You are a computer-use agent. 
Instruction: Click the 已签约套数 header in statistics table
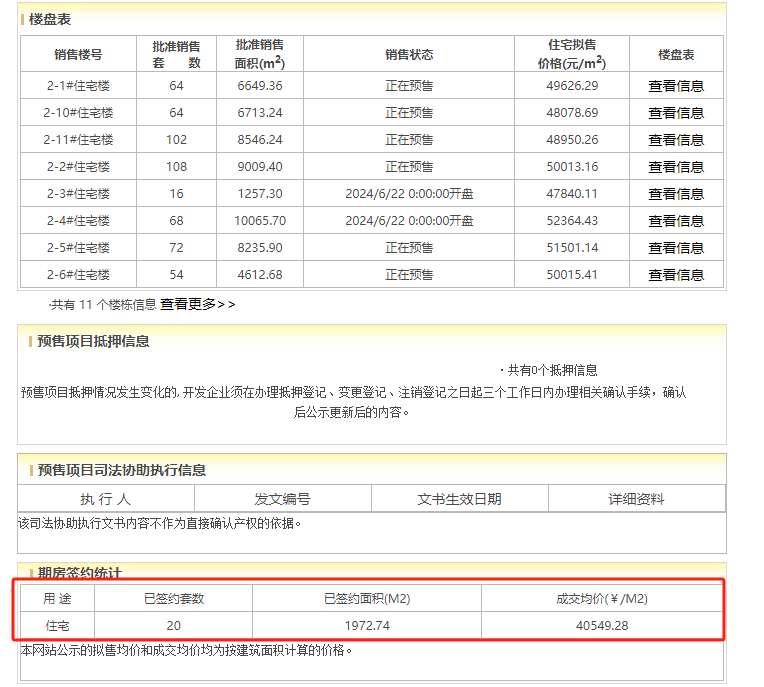point(174,599)
